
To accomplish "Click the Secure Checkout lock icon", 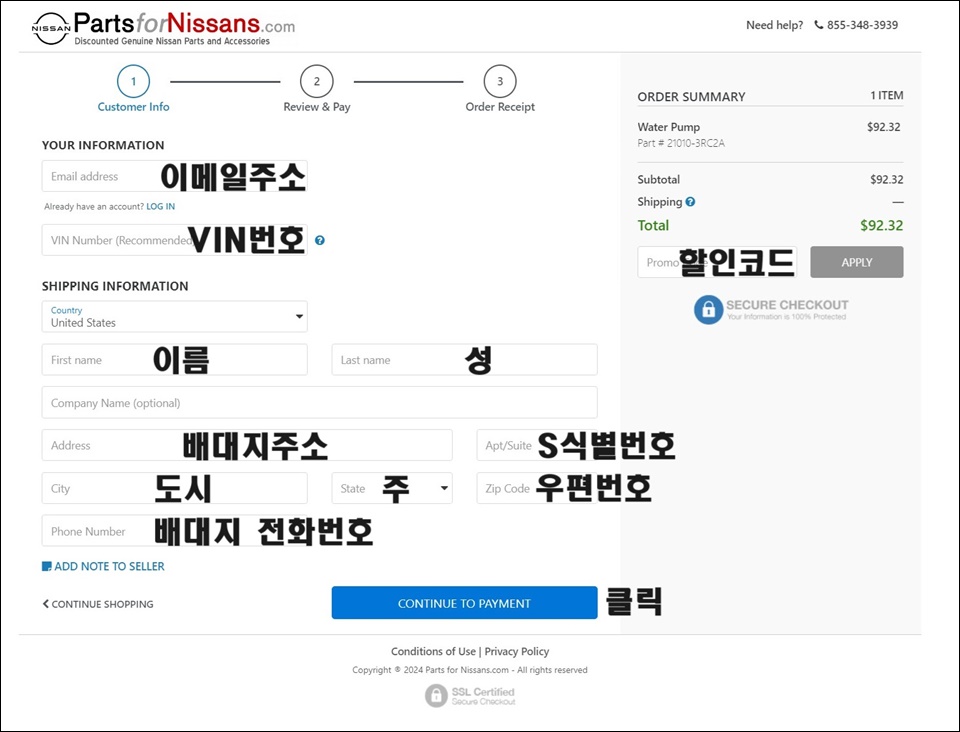I will tap(708, 310).
